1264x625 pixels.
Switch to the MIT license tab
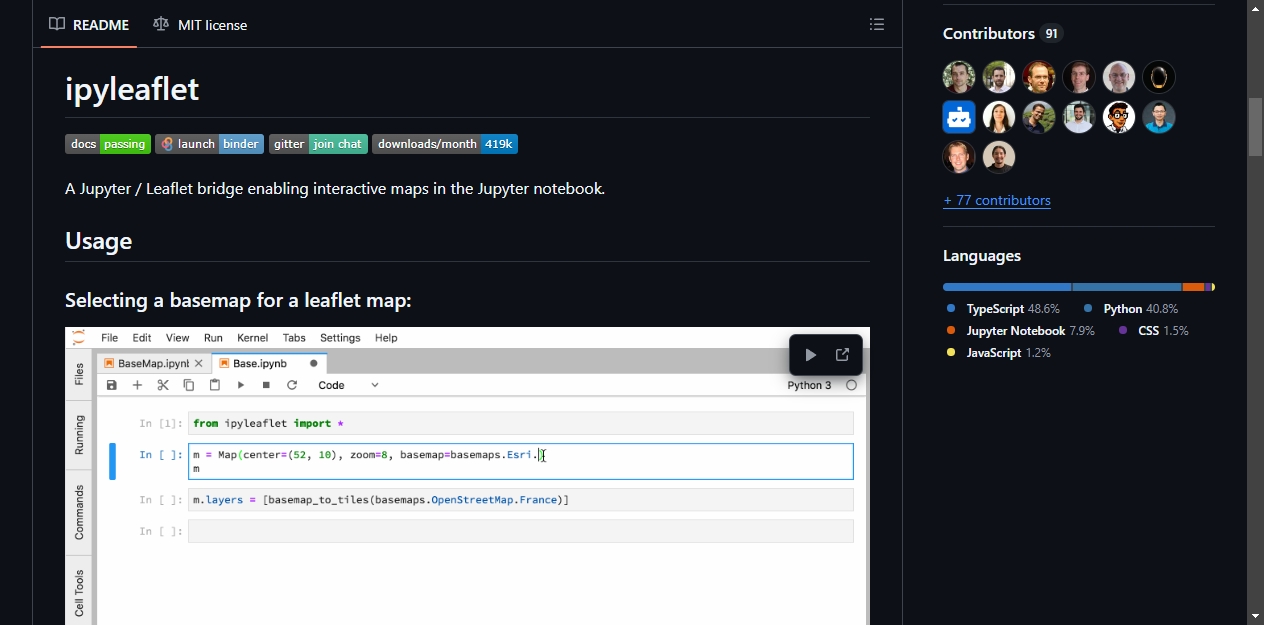coord(200,24)
